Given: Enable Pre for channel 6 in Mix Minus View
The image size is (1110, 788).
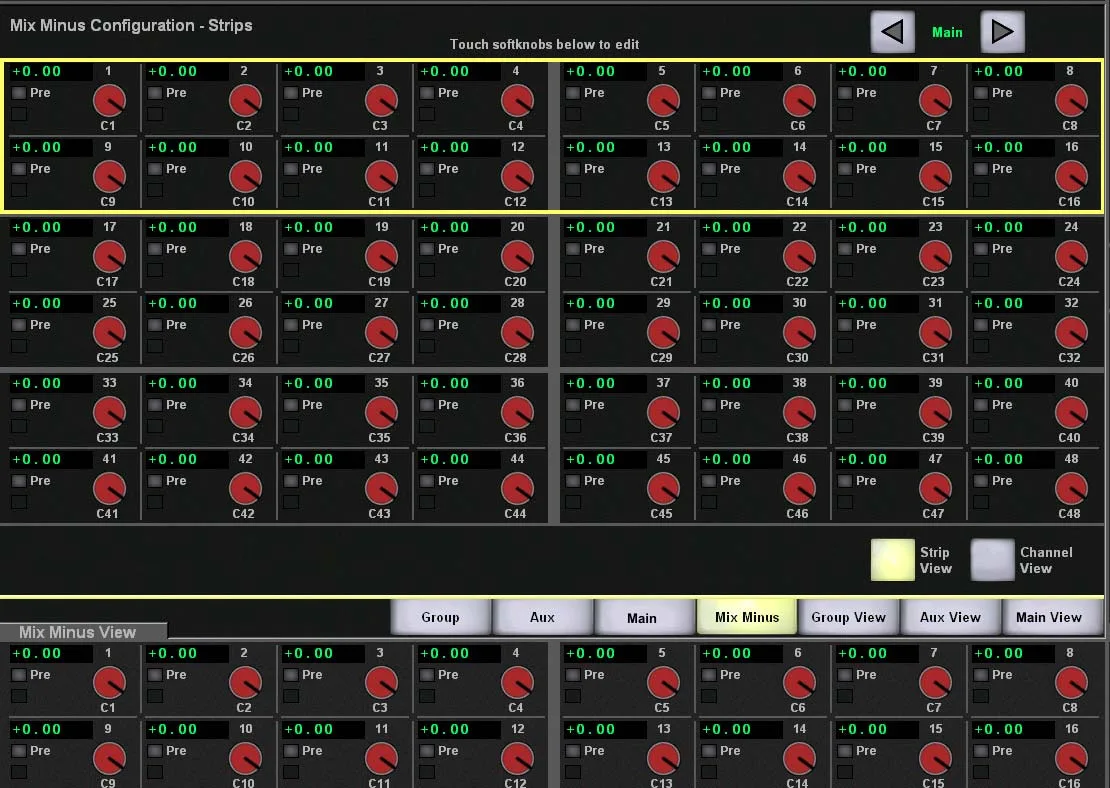Looking at the screenshot, I should point(709,675).
